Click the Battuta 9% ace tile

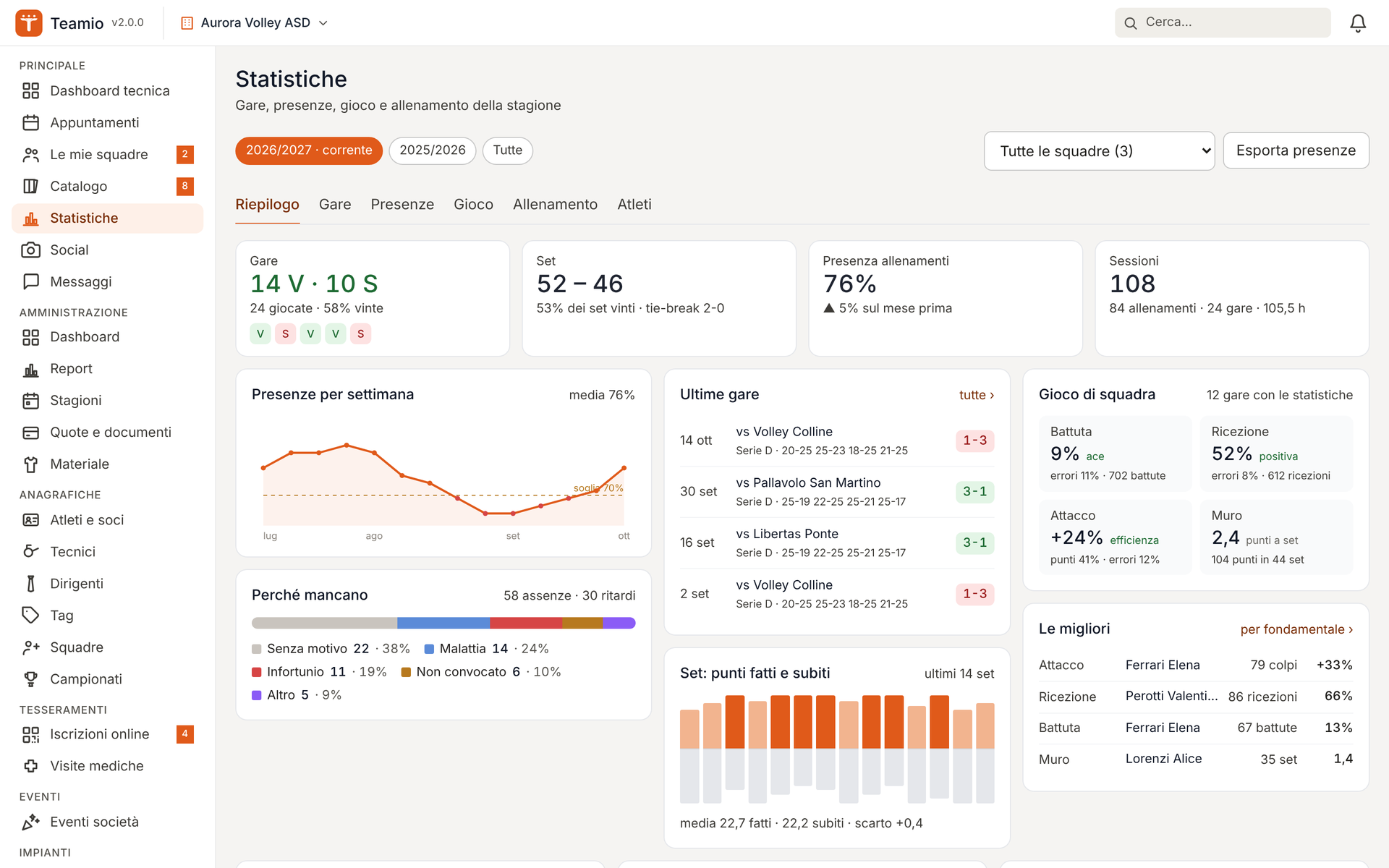1115,454
